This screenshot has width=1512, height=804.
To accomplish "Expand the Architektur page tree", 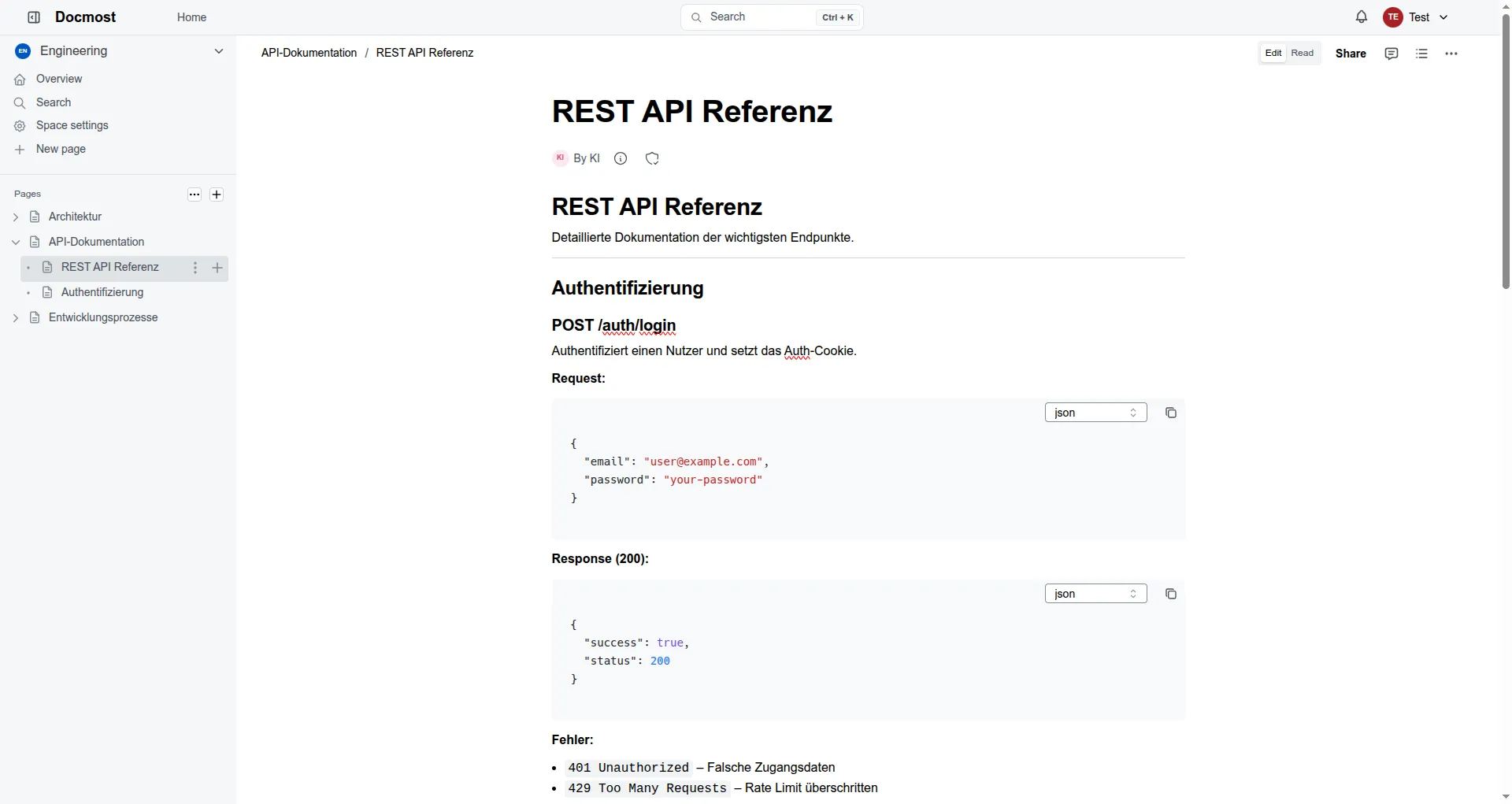I will [x=16, y=217].
